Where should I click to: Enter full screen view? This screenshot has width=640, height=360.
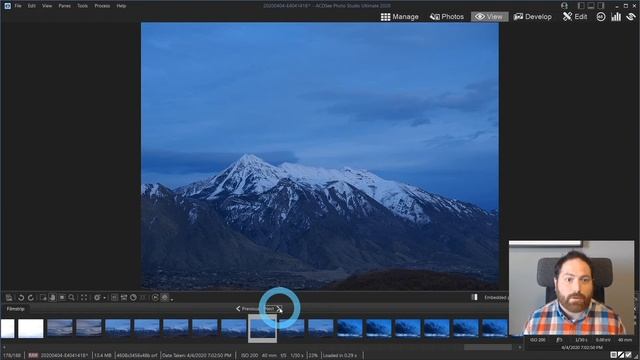pyautogui.click(x=84, y=298)
